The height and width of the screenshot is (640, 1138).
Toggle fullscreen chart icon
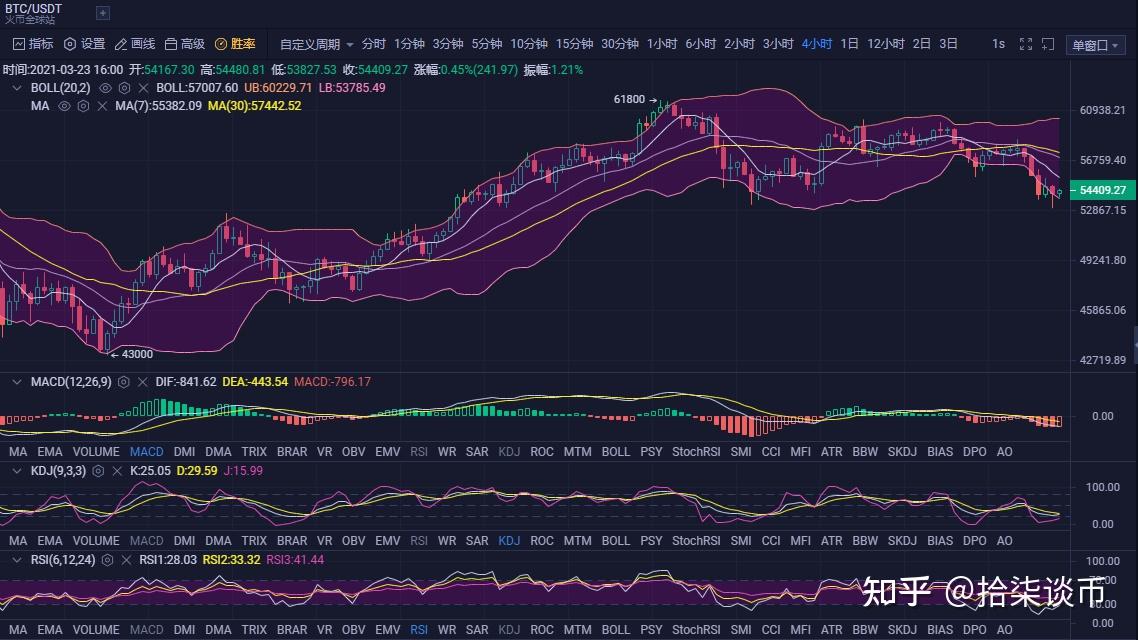click(x=1026, y=44)
